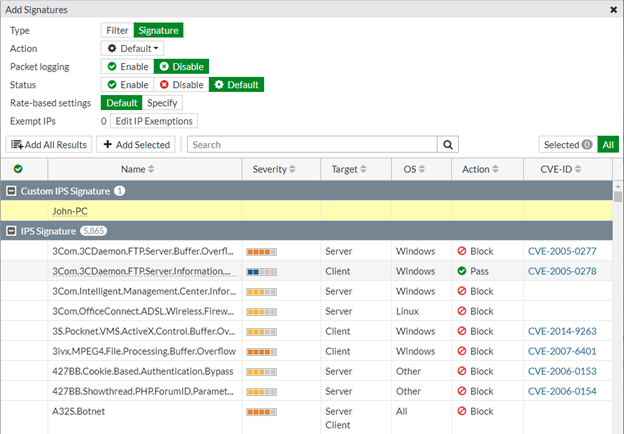Click Add All Results button

pos(49,145)
